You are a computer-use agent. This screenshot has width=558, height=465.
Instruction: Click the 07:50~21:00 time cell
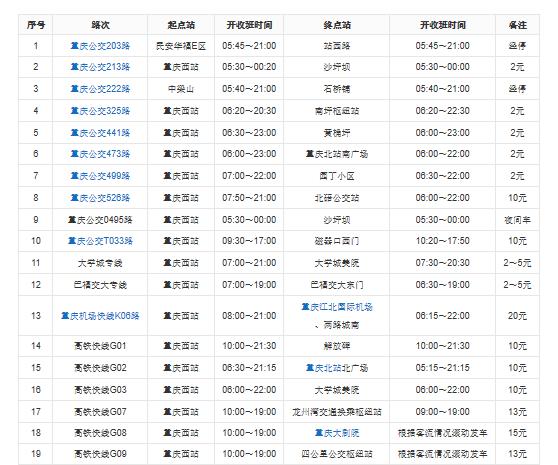pos(249,198)
